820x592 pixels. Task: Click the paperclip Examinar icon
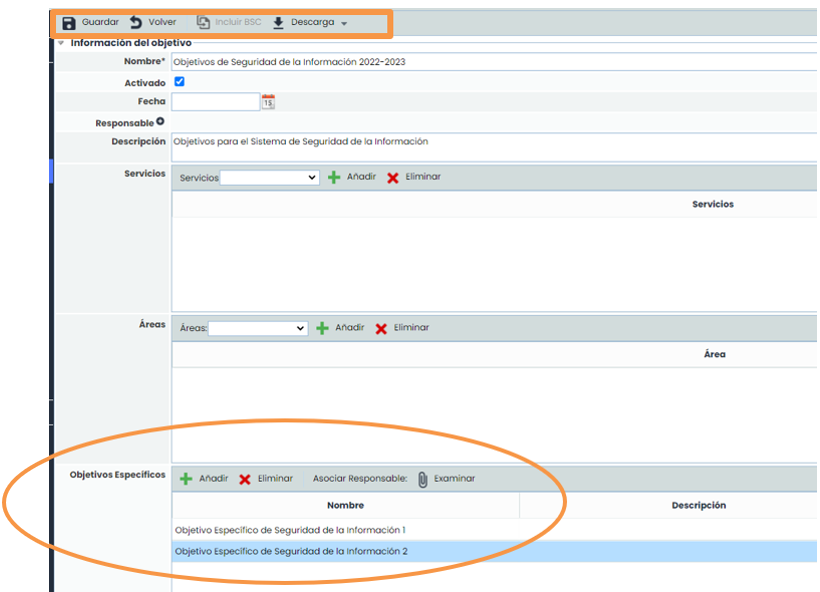point(423,479)
